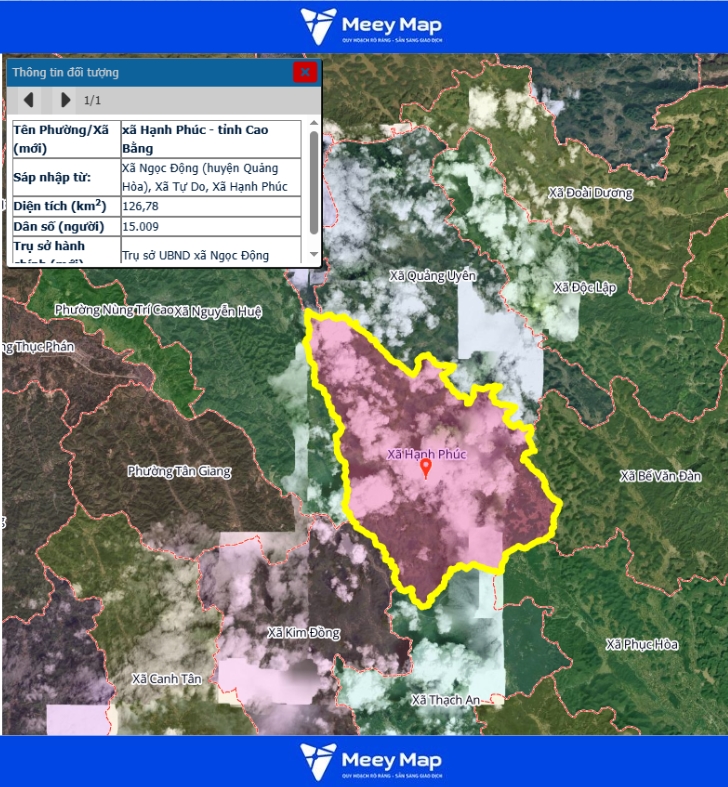Click the Xã Phục Hòa label
This screenshot has height=787, width=728.
click(x=642, y=645)
